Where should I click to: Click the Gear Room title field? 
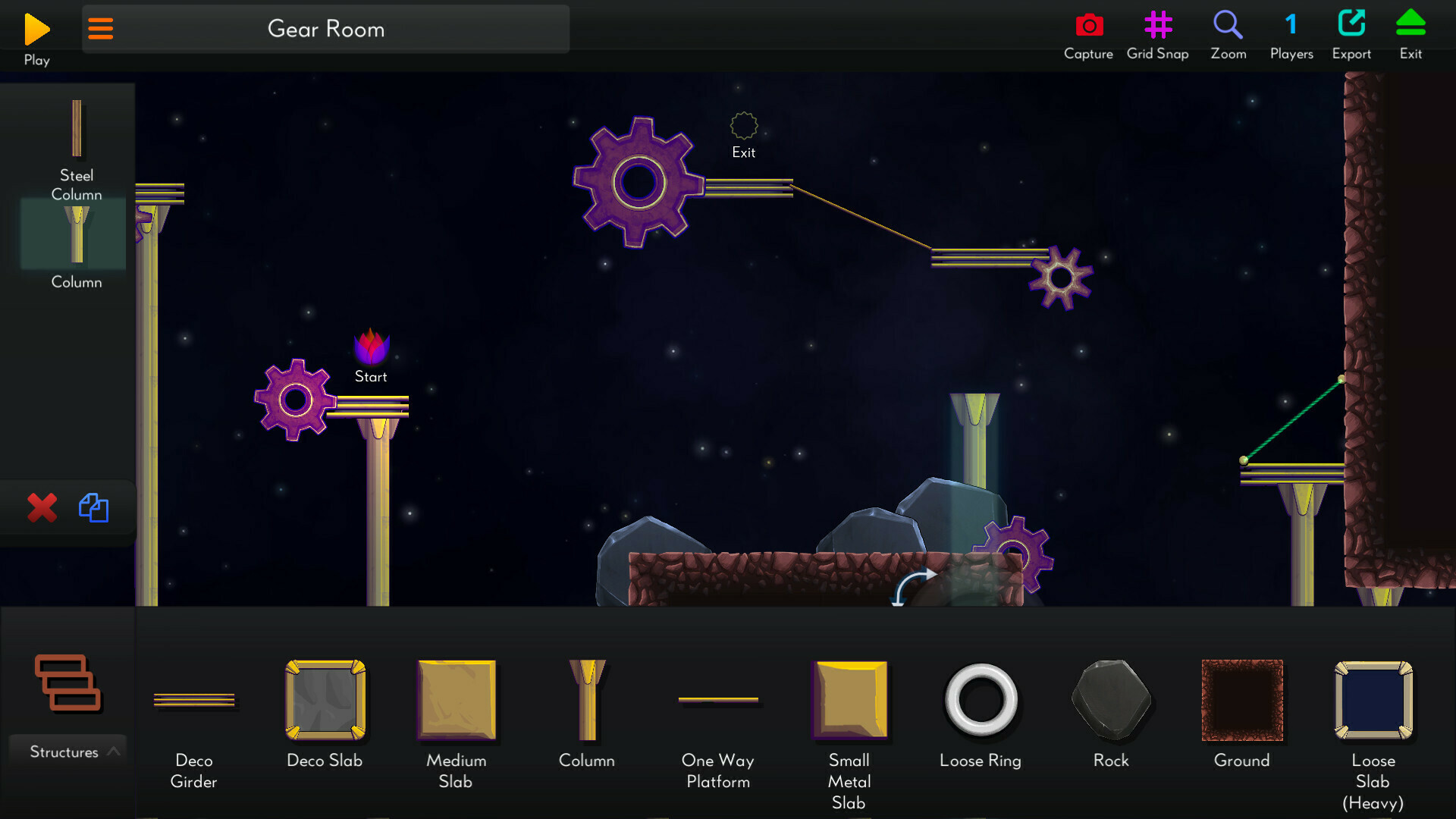pos(325,29)
